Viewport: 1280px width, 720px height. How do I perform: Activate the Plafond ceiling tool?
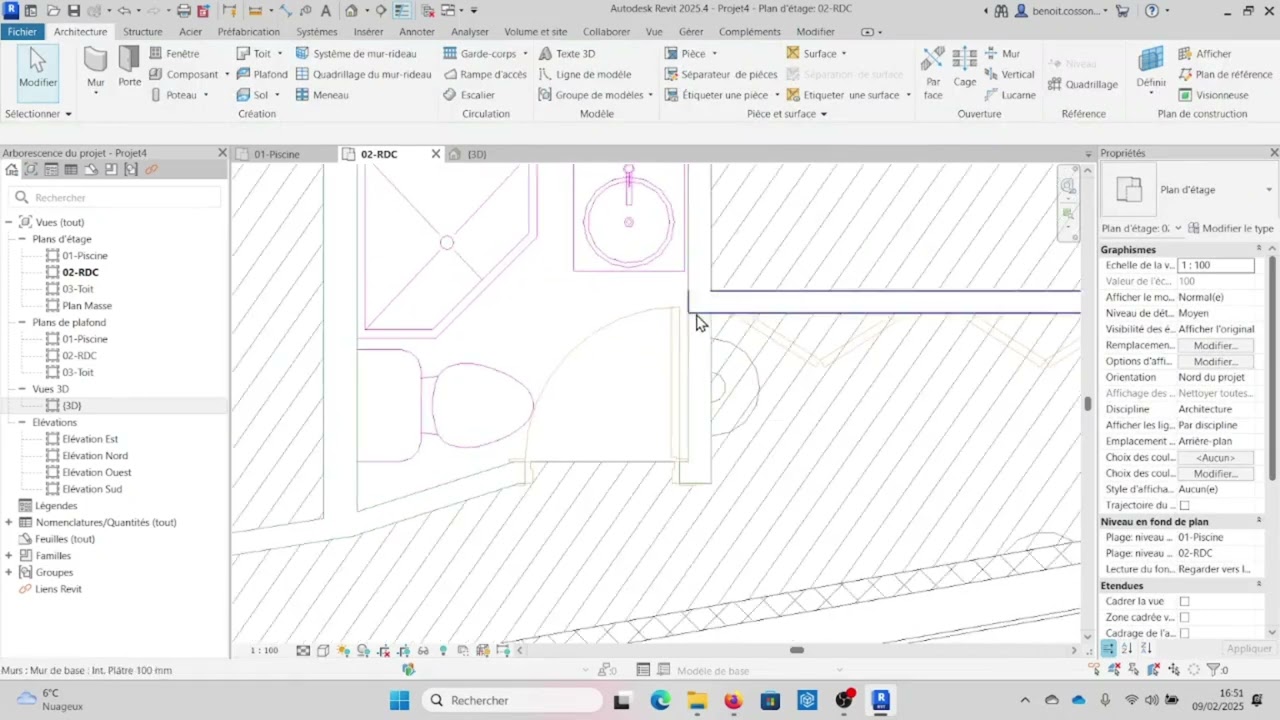click(x=262, y=74)
